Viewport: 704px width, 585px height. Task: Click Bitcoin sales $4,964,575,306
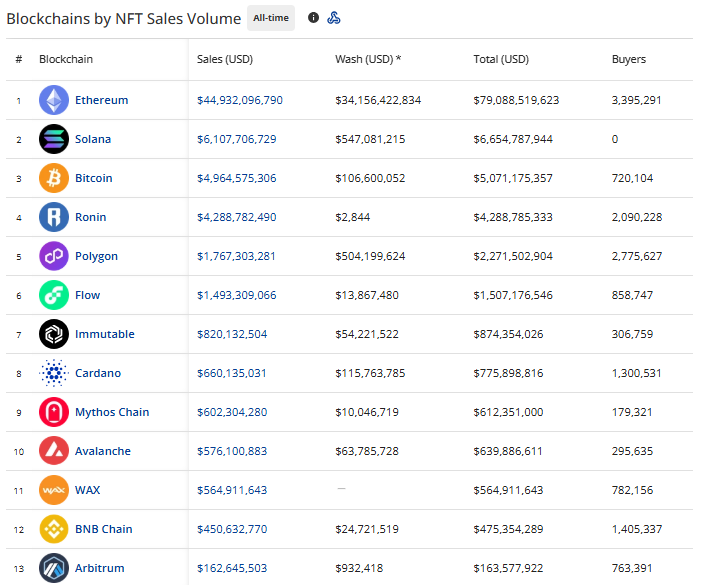click(237, 178)
